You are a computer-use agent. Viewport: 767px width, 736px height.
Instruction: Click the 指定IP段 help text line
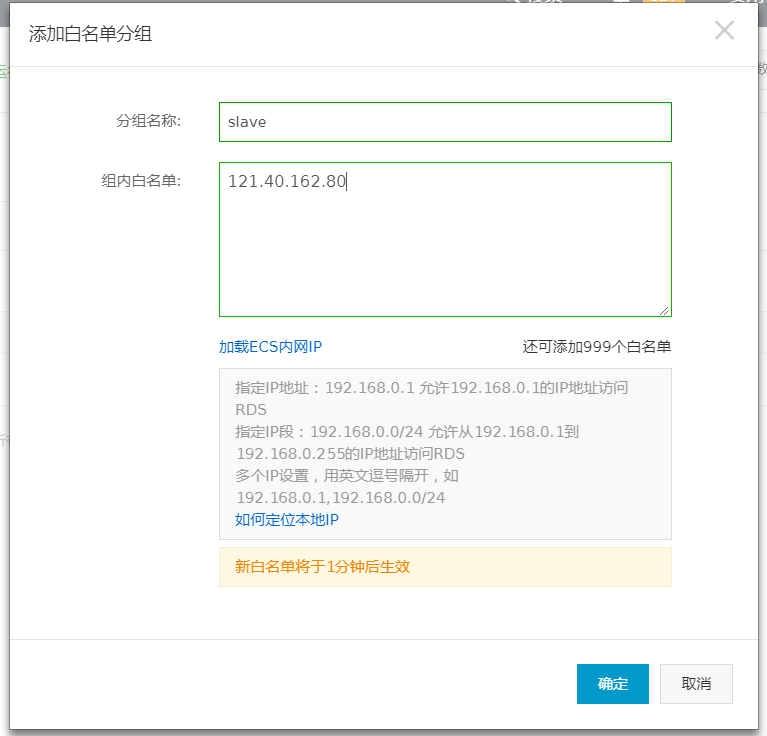point(407,432)
